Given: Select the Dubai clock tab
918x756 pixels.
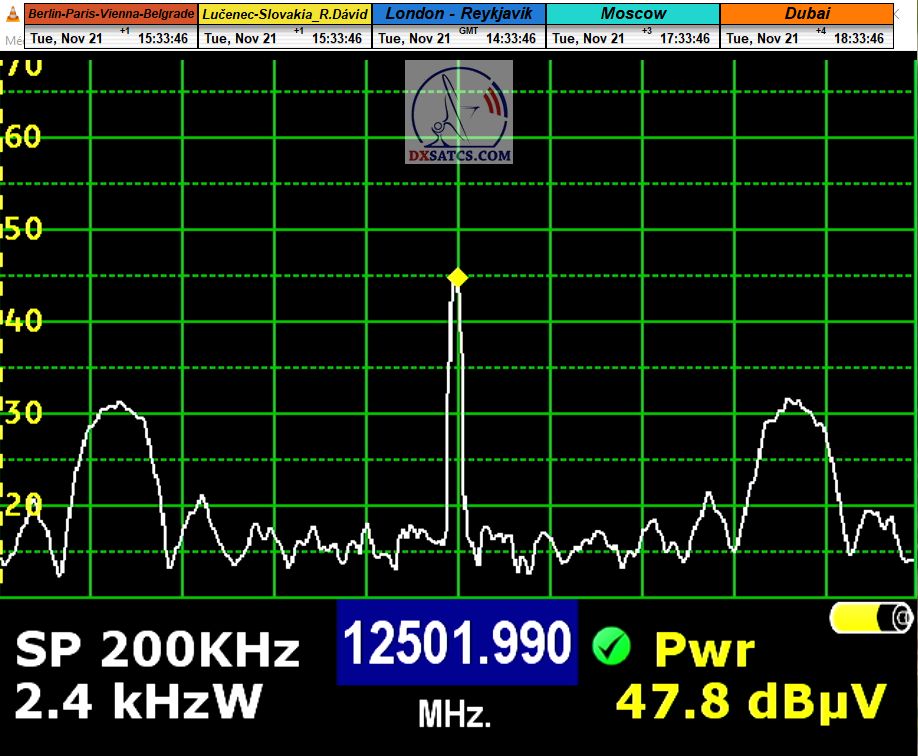Looking at the screenshot, I should (x=806, y=15).
